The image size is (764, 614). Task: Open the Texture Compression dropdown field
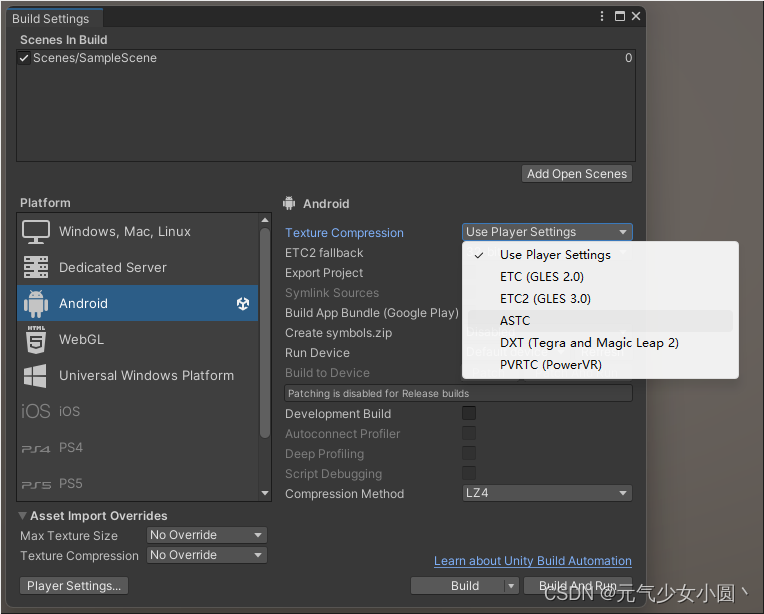[x=547, y=232]
